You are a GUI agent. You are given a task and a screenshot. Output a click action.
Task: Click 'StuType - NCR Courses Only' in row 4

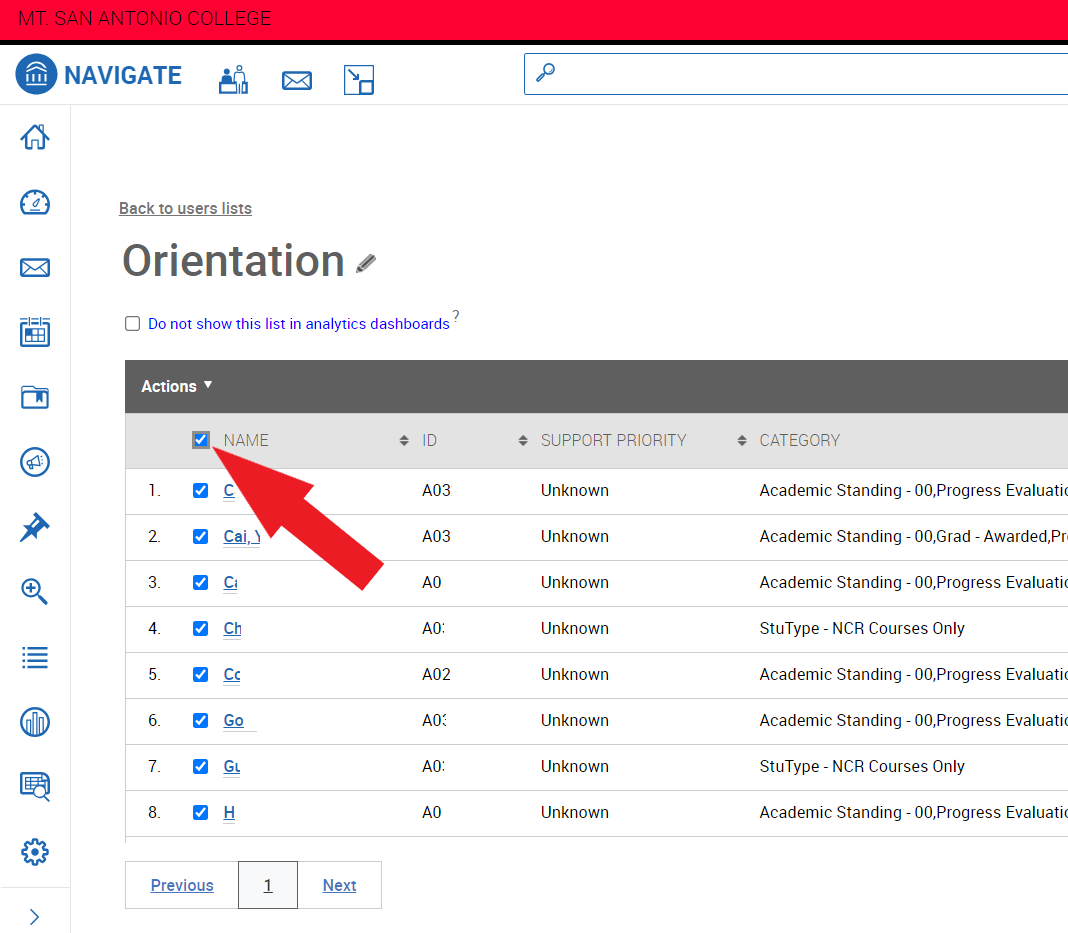[862, 629]
